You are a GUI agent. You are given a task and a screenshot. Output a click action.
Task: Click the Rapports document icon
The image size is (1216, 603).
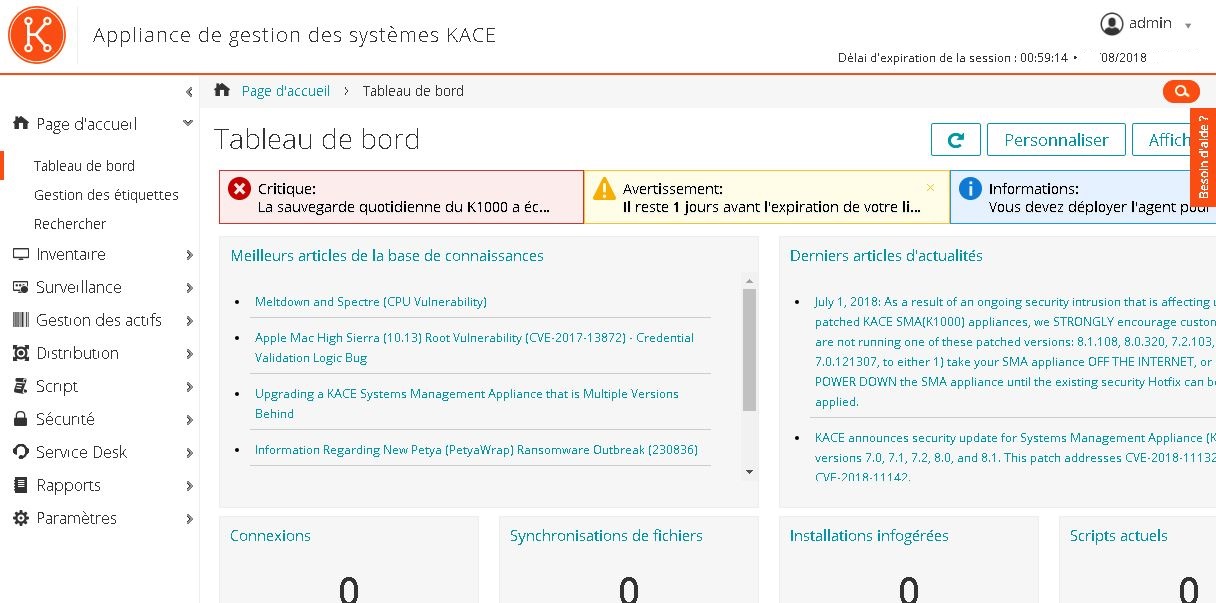tap(20, 485)
